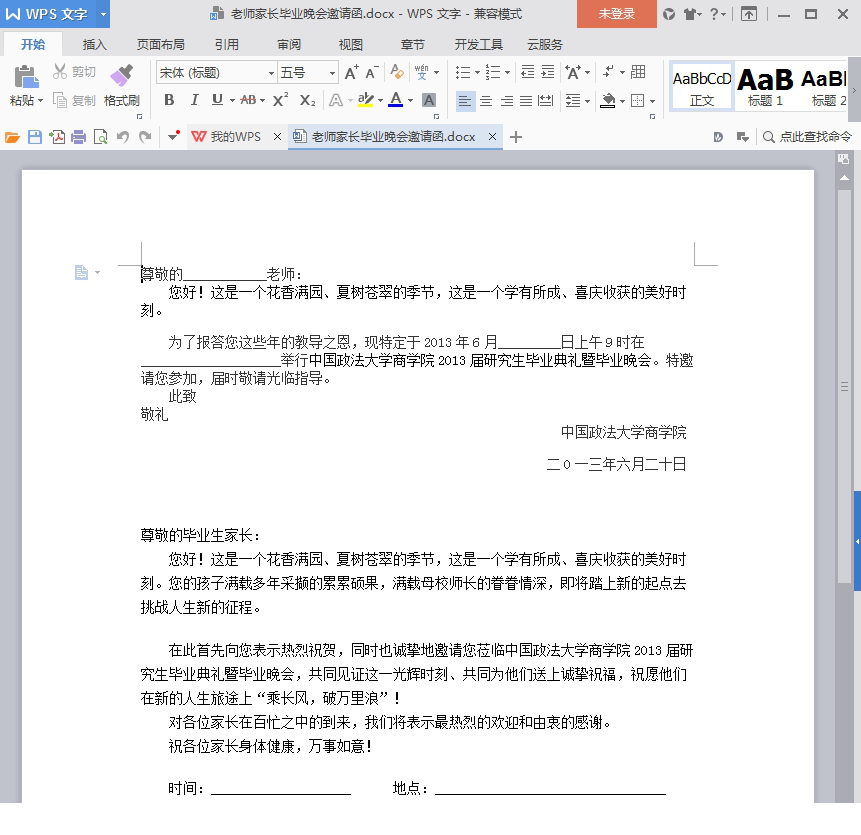The image size is (861, 835).
Task: Expand the side task pane handle
Action: [857, 541]
